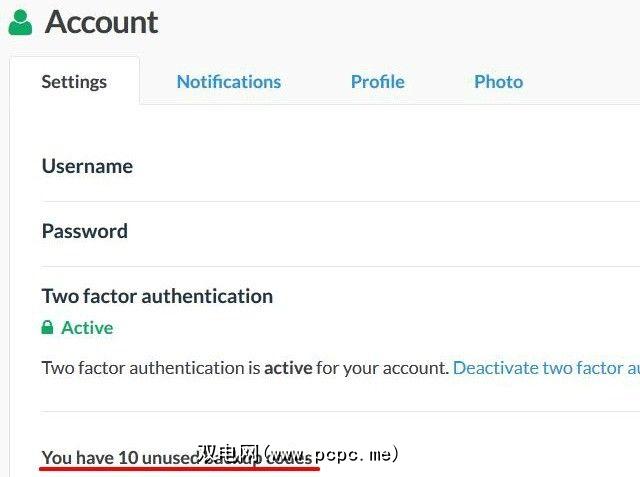Click the bold word active in description
640x477 pixels.
click(287, 368)
